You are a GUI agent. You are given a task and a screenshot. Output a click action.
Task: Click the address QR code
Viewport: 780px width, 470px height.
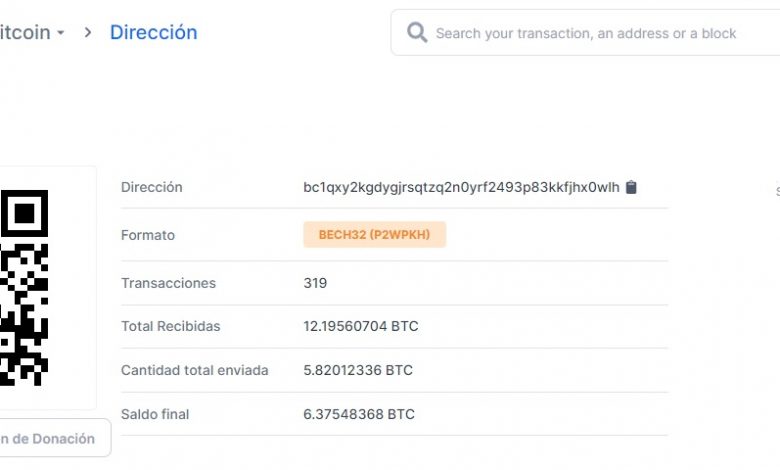click(24, 288)
